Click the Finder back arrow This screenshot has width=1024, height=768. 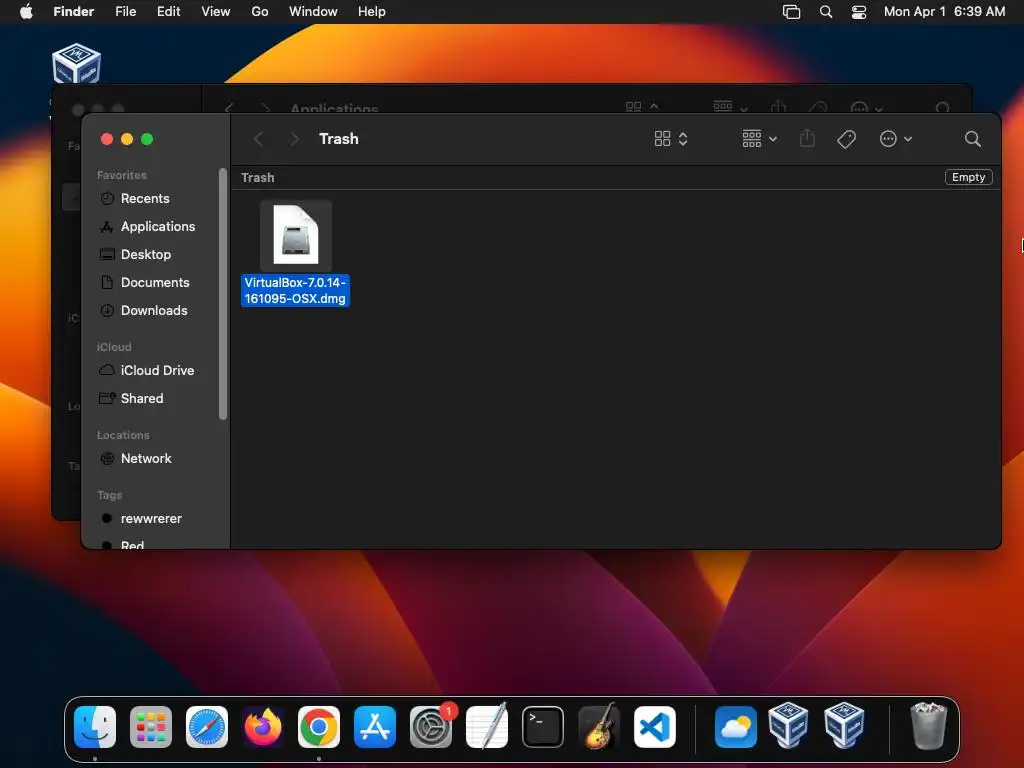click(x=259, y=139)
